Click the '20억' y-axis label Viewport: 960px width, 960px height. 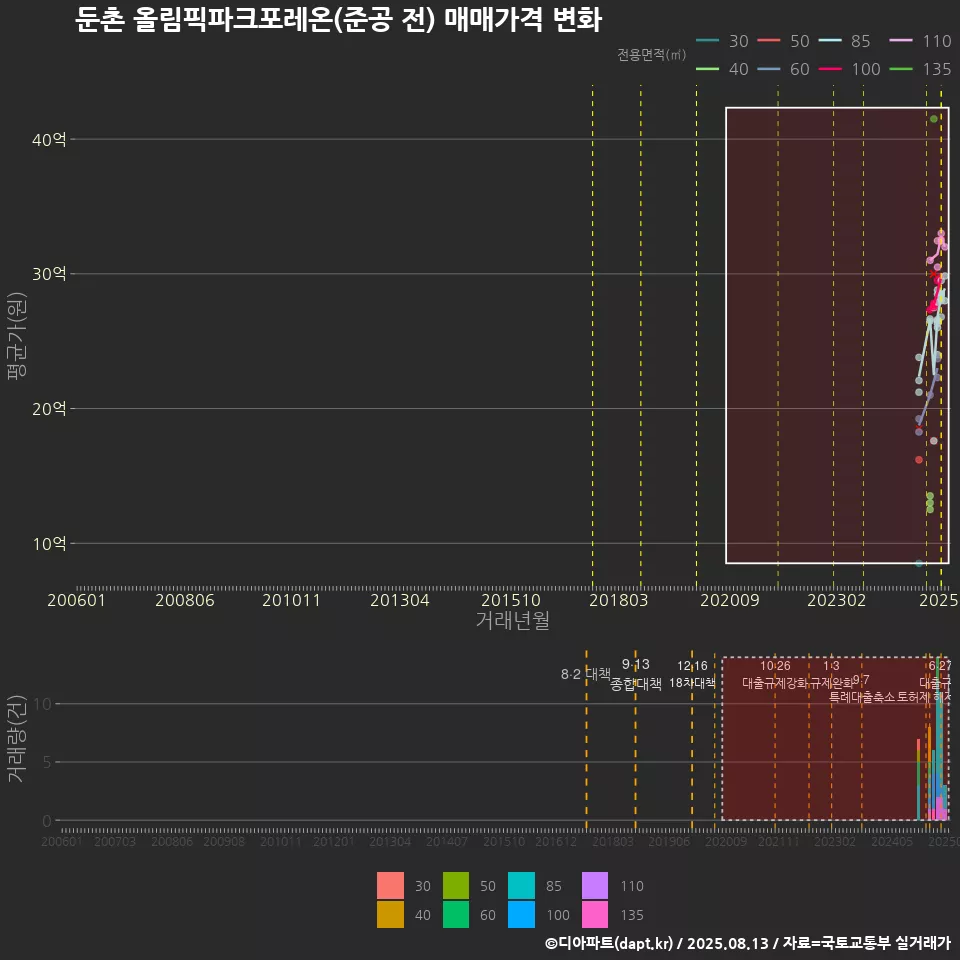pos(49,408)
